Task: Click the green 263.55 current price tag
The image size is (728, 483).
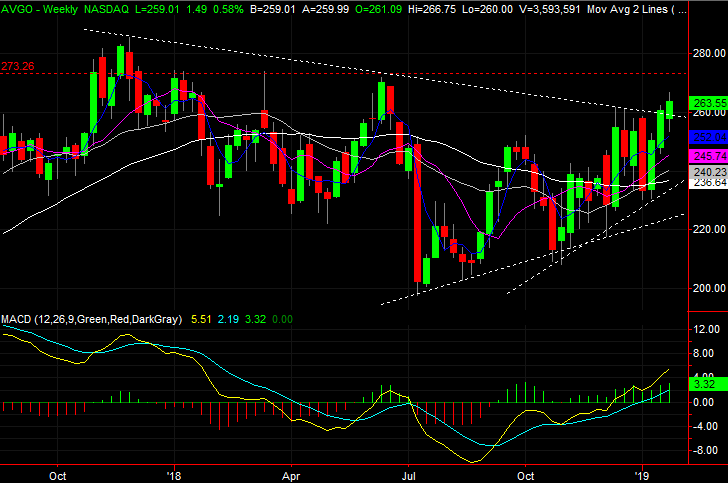Action: click(709, 103)
